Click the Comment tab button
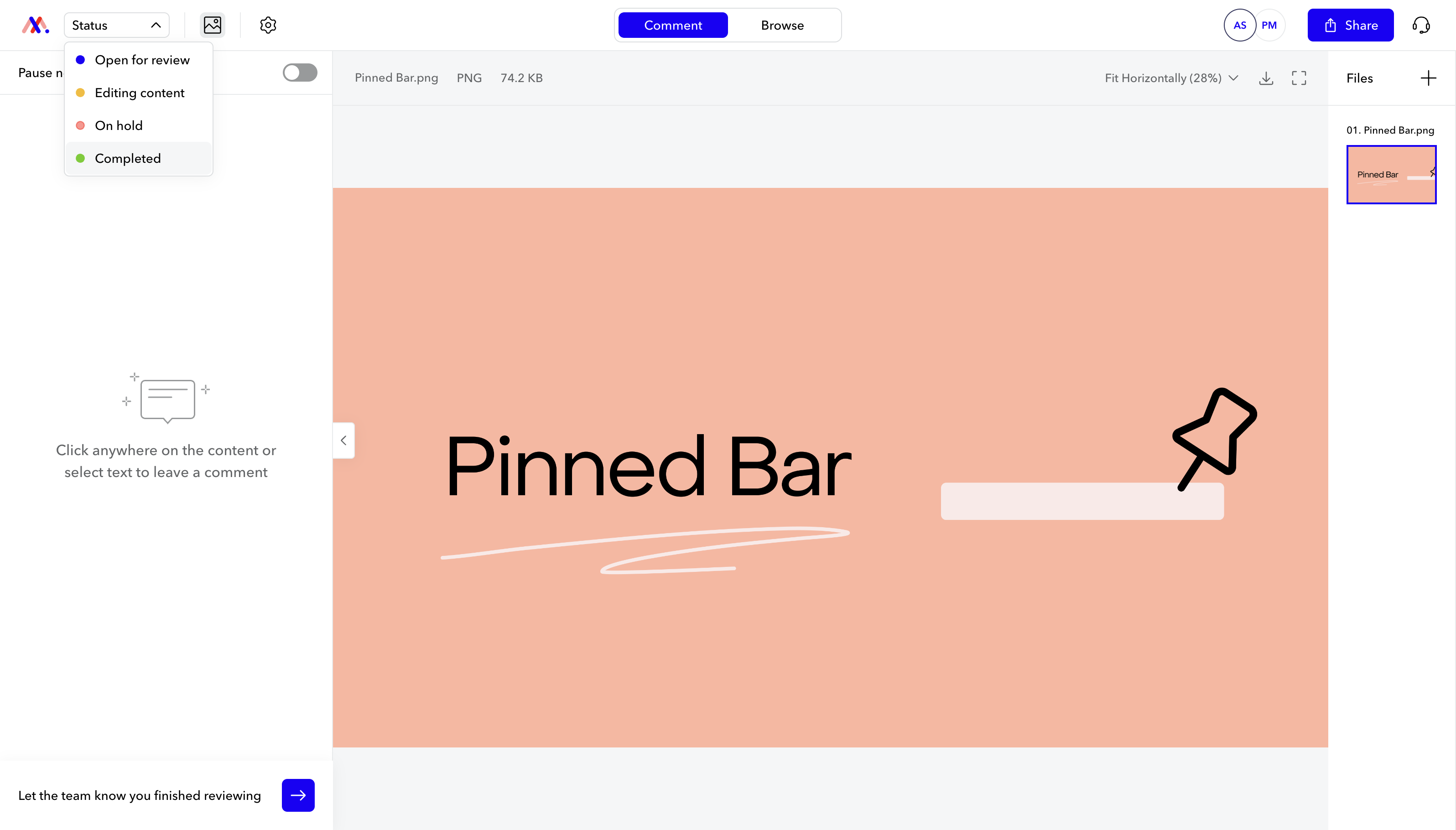Screen dimensions: 1456x830 tap(673, 24)
